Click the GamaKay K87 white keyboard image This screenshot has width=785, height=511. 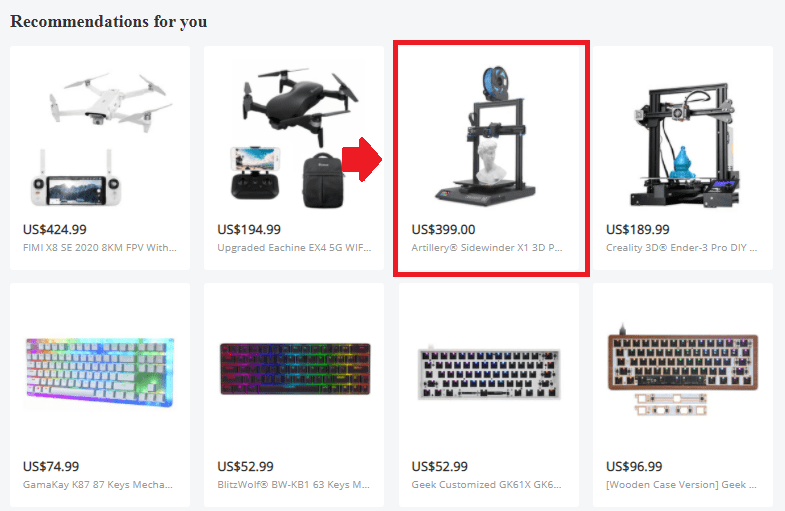(100, 373)
